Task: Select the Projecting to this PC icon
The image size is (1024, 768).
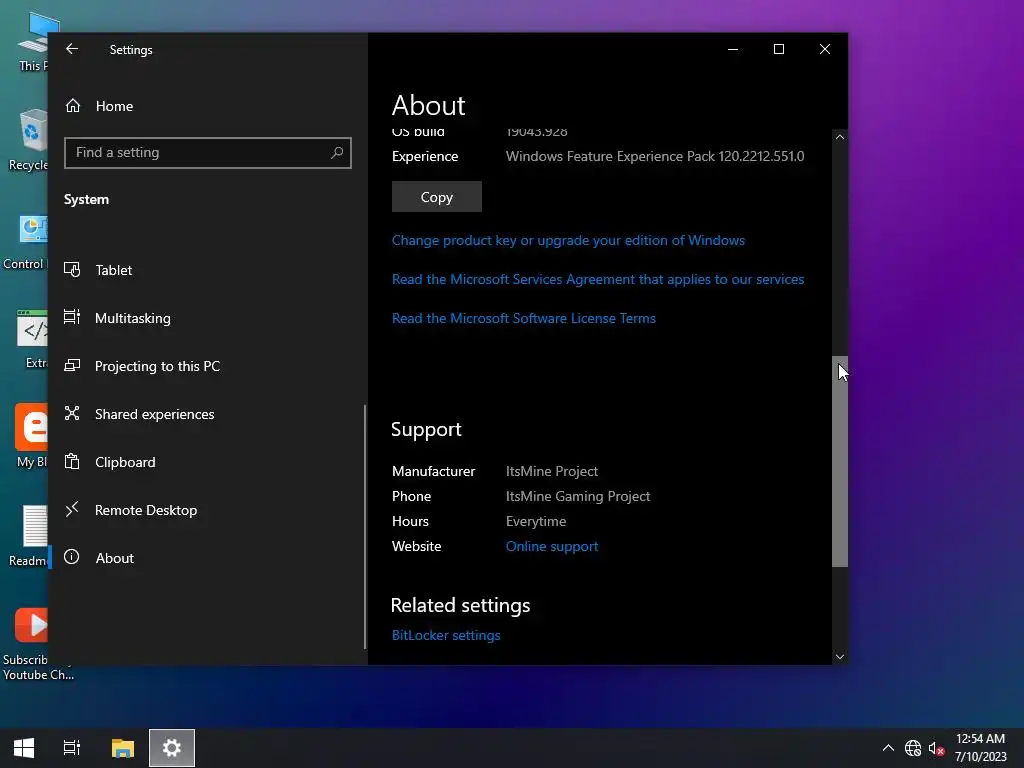Action: [72, 366]
